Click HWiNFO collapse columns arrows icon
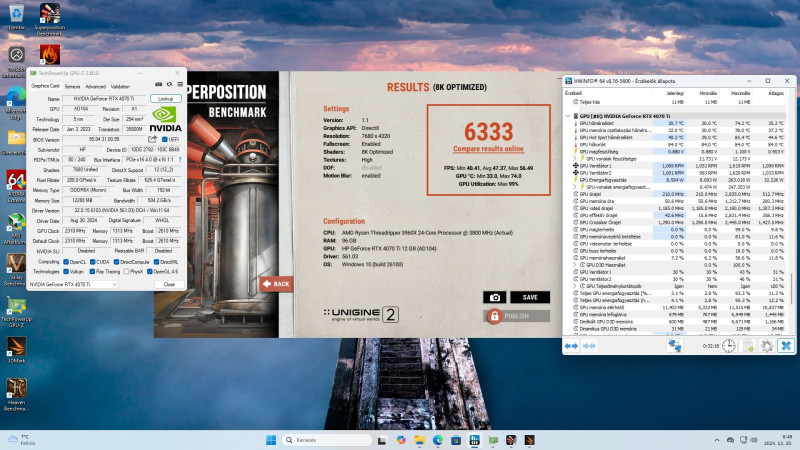The height and width of the screenshot is (450, 800). click(589, 346)
